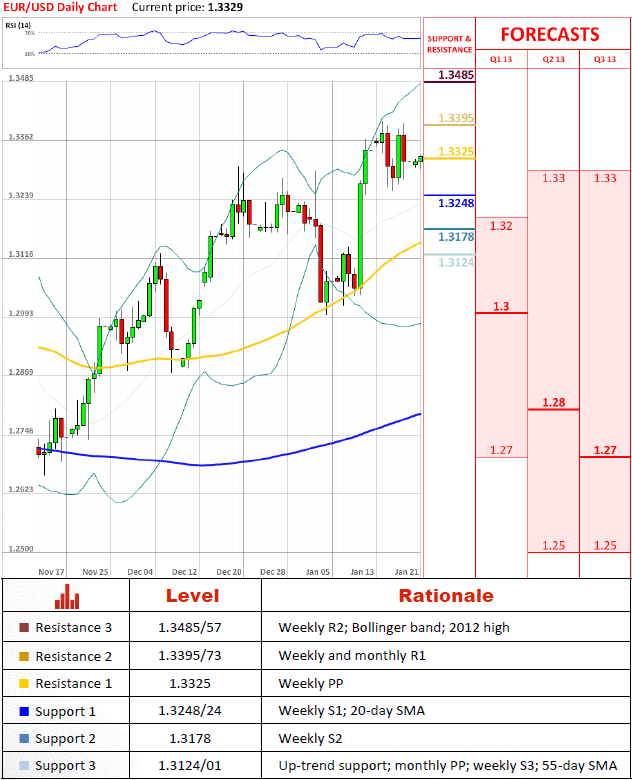Click the Support & Resistance header
This screenshot has height=780, width=632.
449,44
